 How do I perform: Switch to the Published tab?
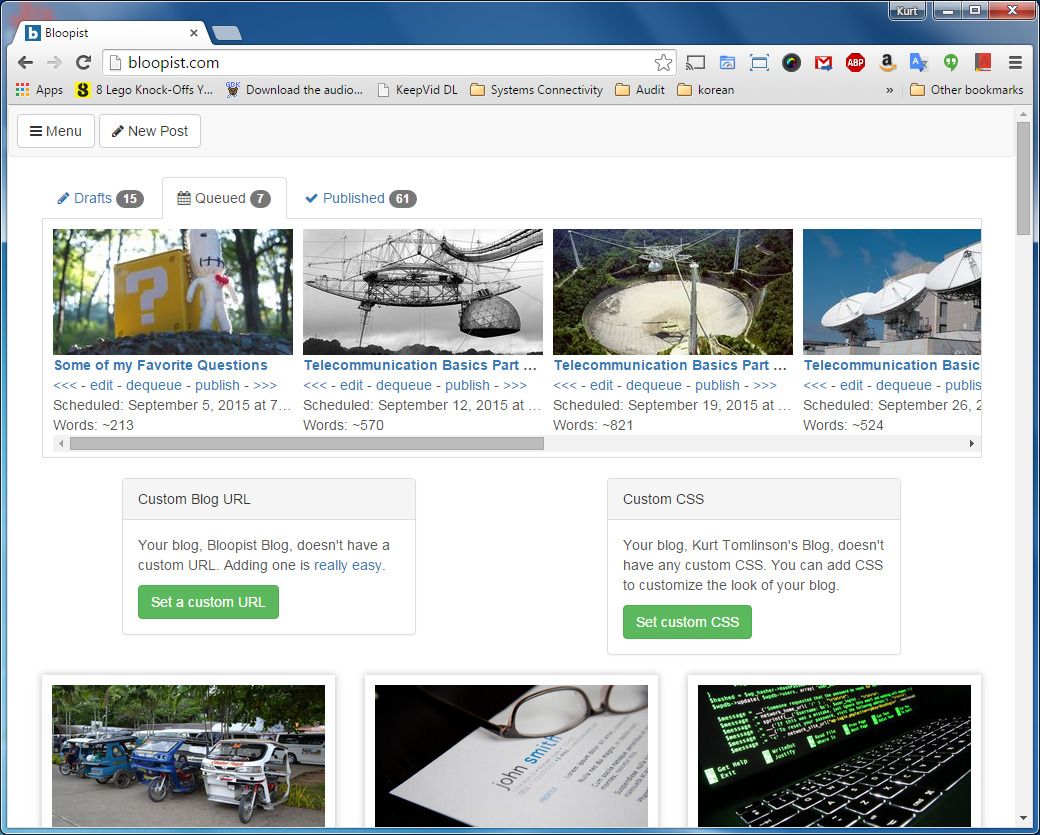click(358, 198)
